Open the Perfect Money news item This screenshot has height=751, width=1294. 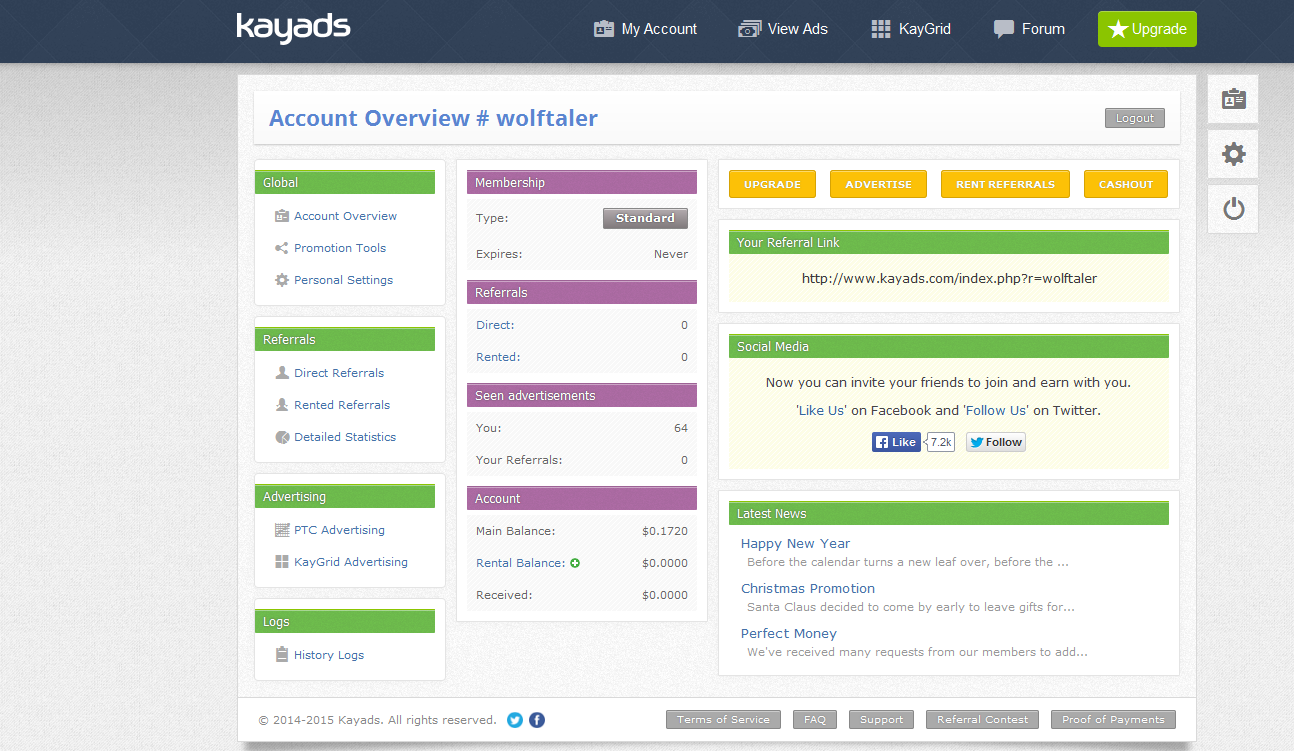[789, 634]
